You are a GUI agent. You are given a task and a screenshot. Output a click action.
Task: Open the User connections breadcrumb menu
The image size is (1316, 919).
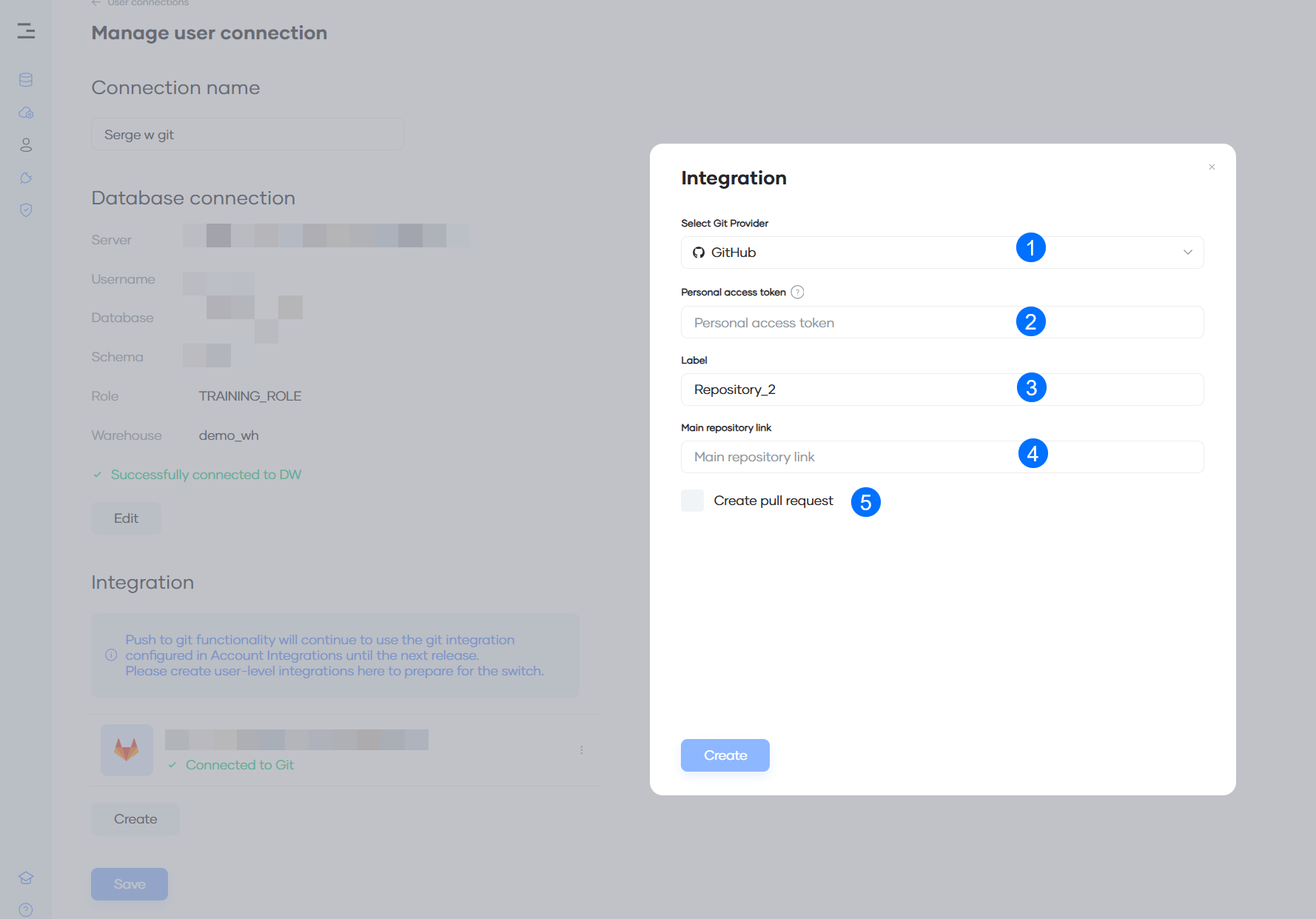click(x=140, y=3)
